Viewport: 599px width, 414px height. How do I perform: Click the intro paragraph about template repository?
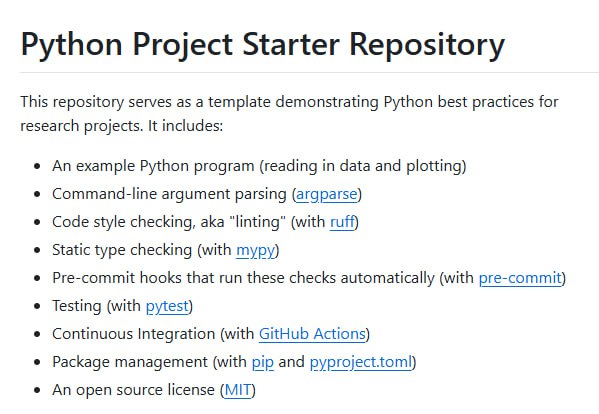(x=289, y=114)
